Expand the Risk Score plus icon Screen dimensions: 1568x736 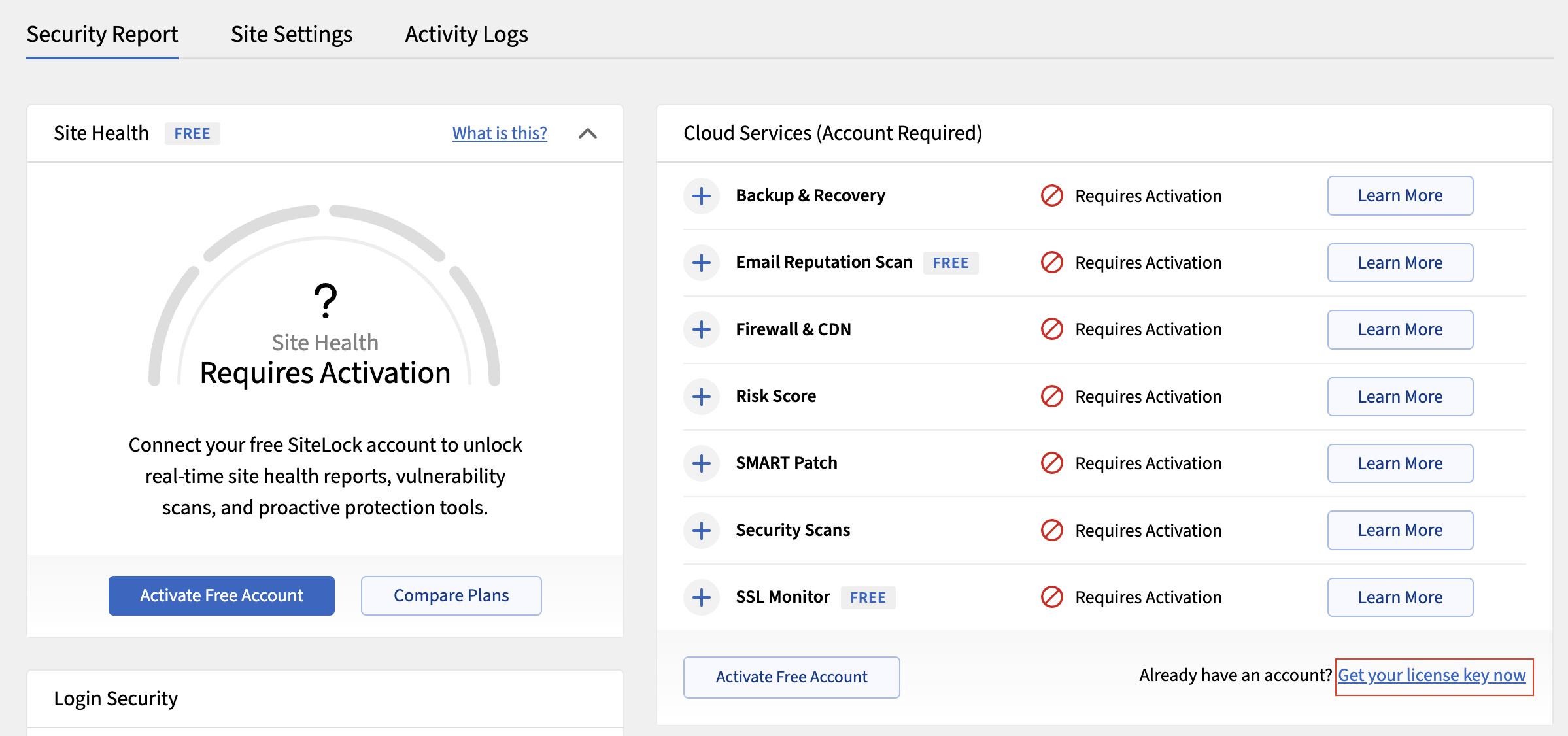[x=702, y=396]
